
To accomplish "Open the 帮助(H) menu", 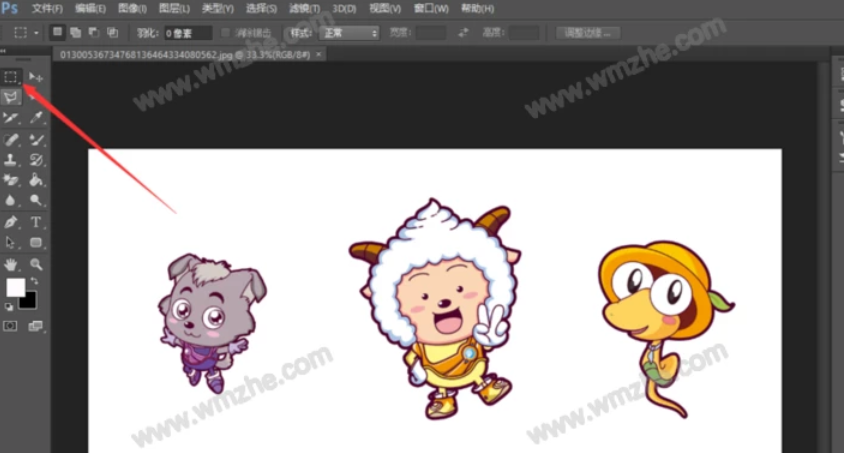I will (477, 9).
